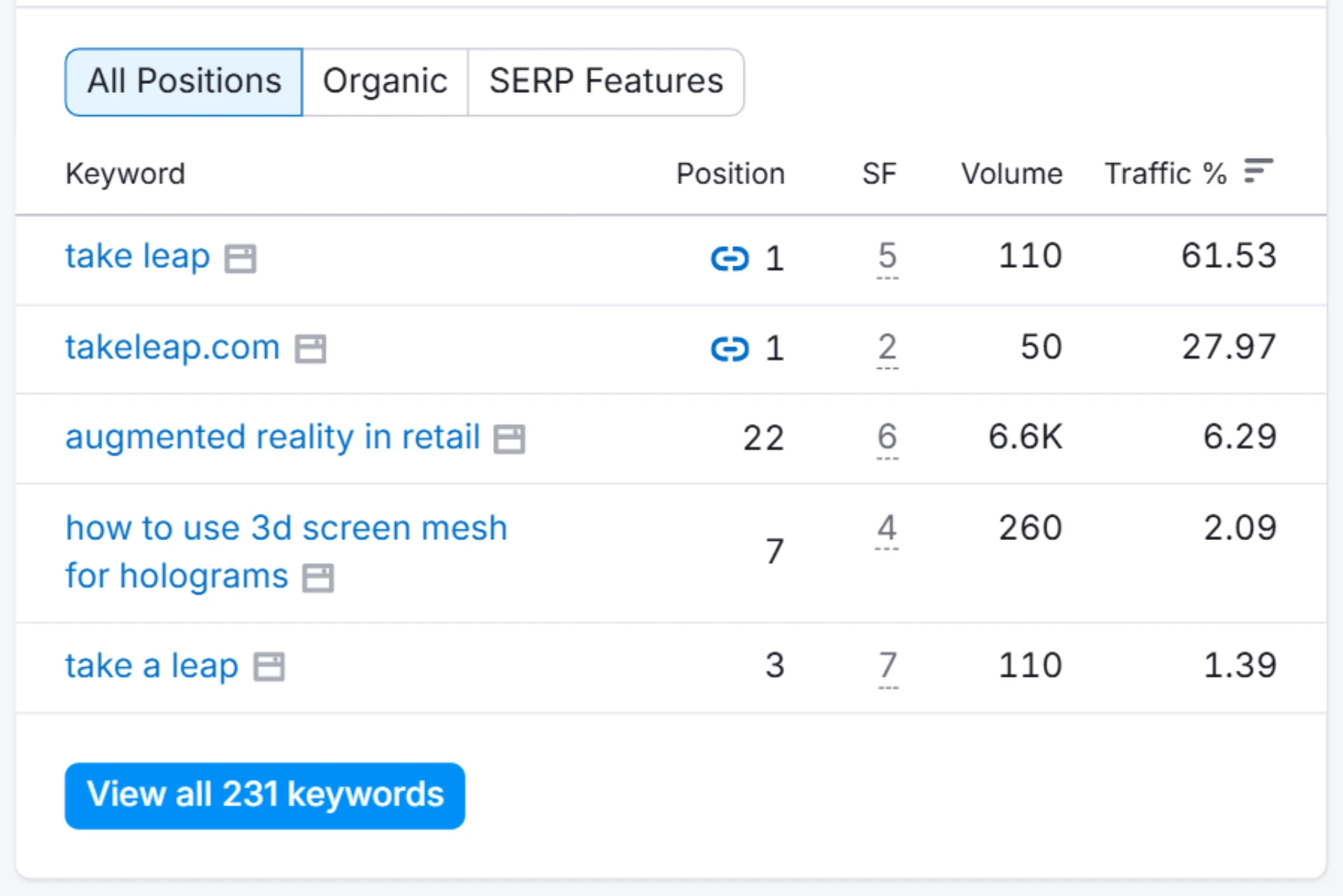Click sitelink icon in takeleap.com row
Screen dimensions: 1343x896
pos(730,348)
